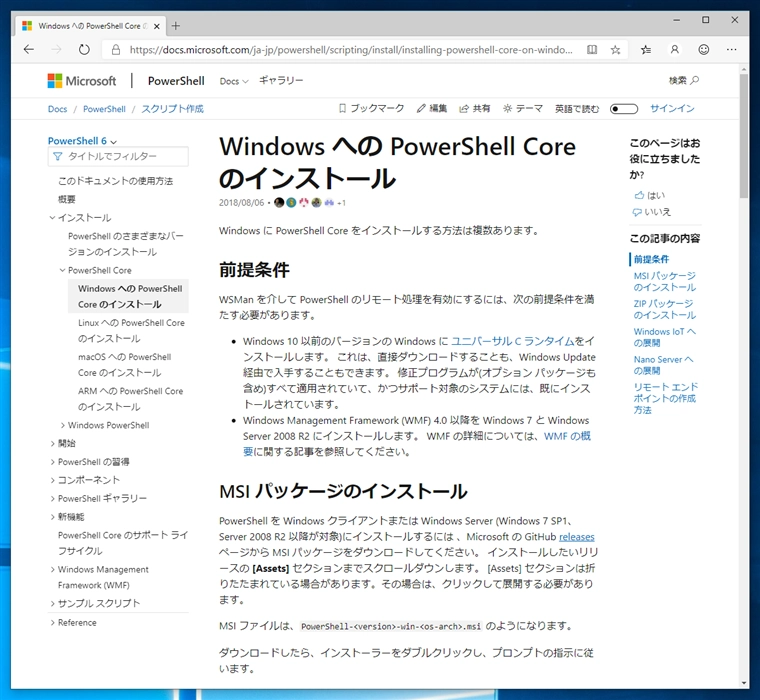Open the Docs dropdown menu

click(x=234, y=81)
